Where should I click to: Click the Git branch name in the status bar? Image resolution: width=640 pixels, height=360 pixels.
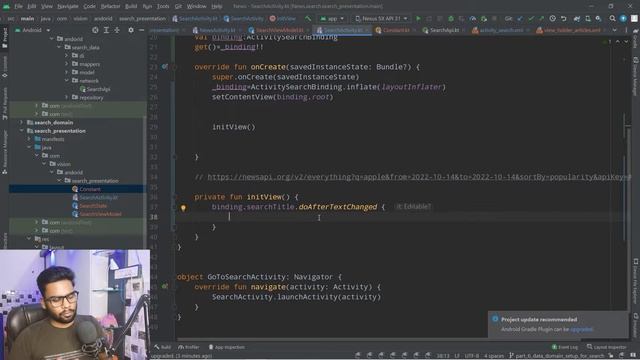point(557,356)
